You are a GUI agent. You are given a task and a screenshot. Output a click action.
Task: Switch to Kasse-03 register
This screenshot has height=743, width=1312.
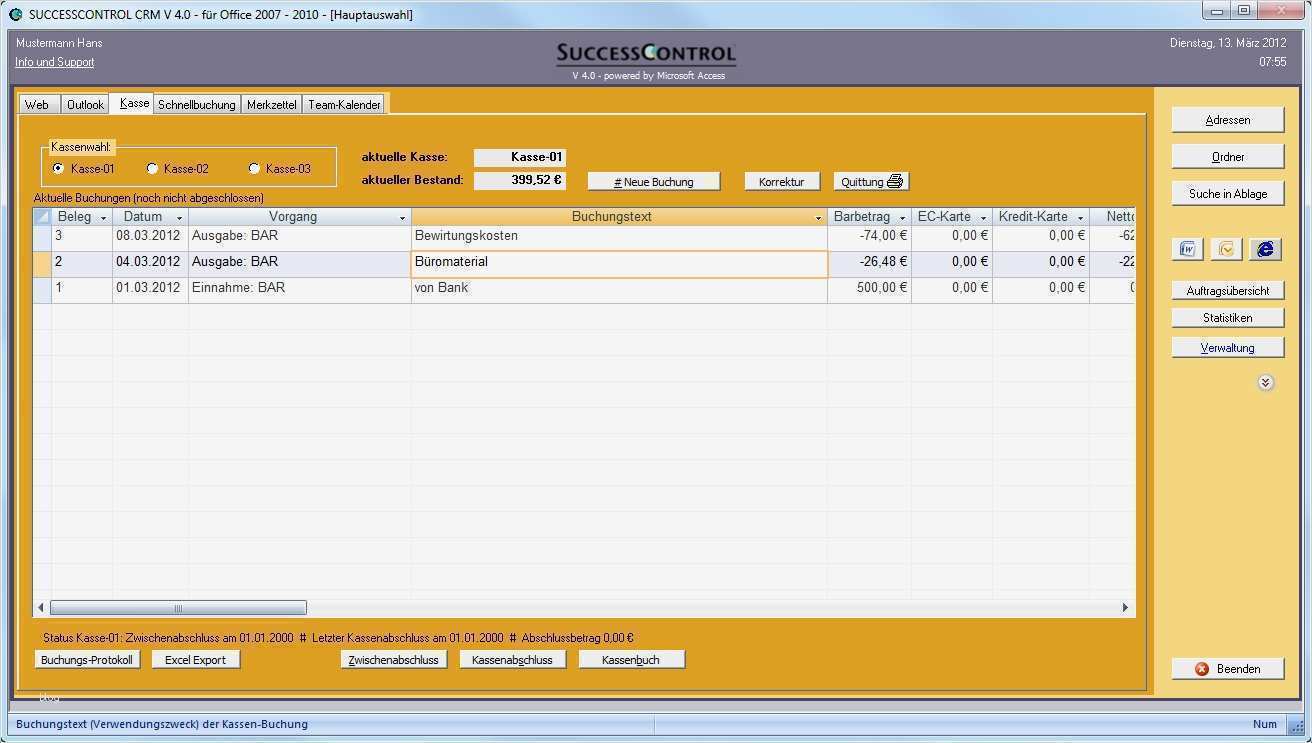pyautogui.click(x=254, y=168)
